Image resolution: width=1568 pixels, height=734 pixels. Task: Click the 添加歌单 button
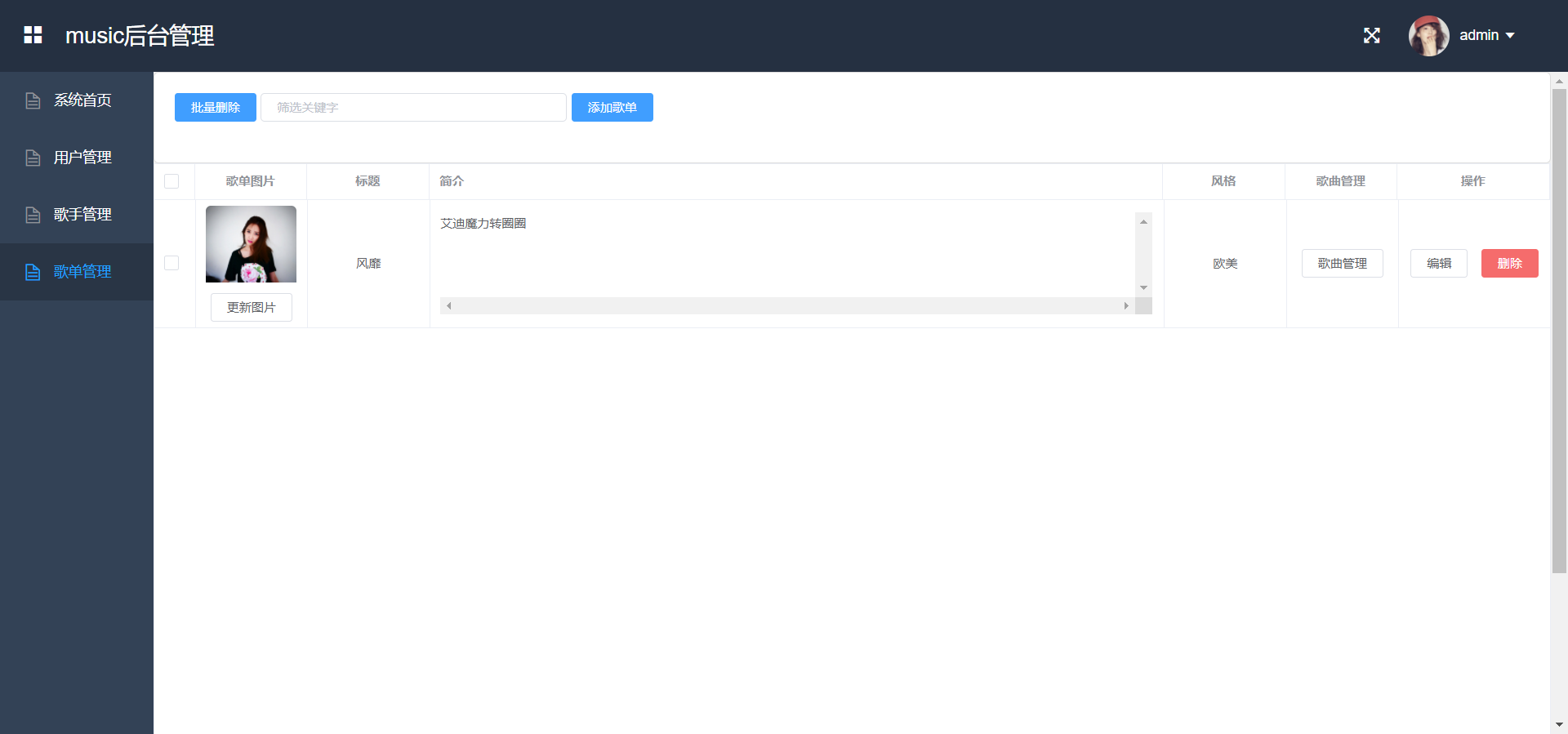[x=612, y=107]
